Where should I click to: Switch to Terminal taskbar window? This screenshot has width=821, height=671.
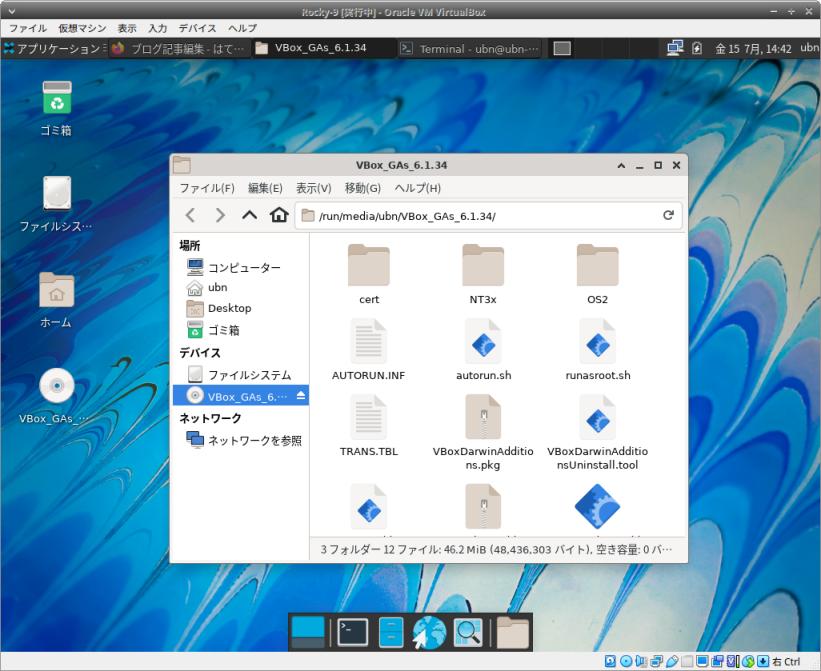(x=469, y=49)
